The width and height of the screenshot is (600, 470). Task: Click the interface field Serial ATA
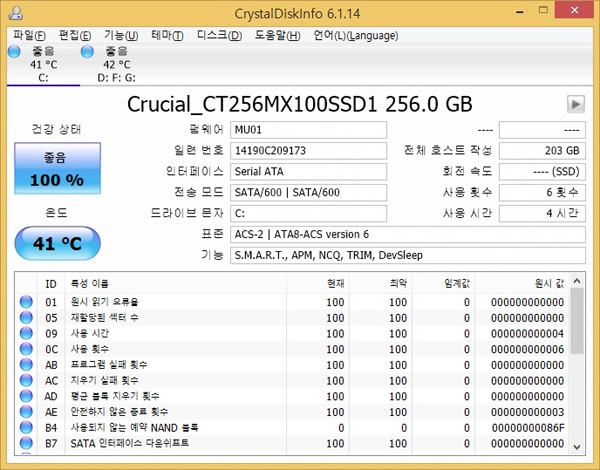(x=308, y=171)
